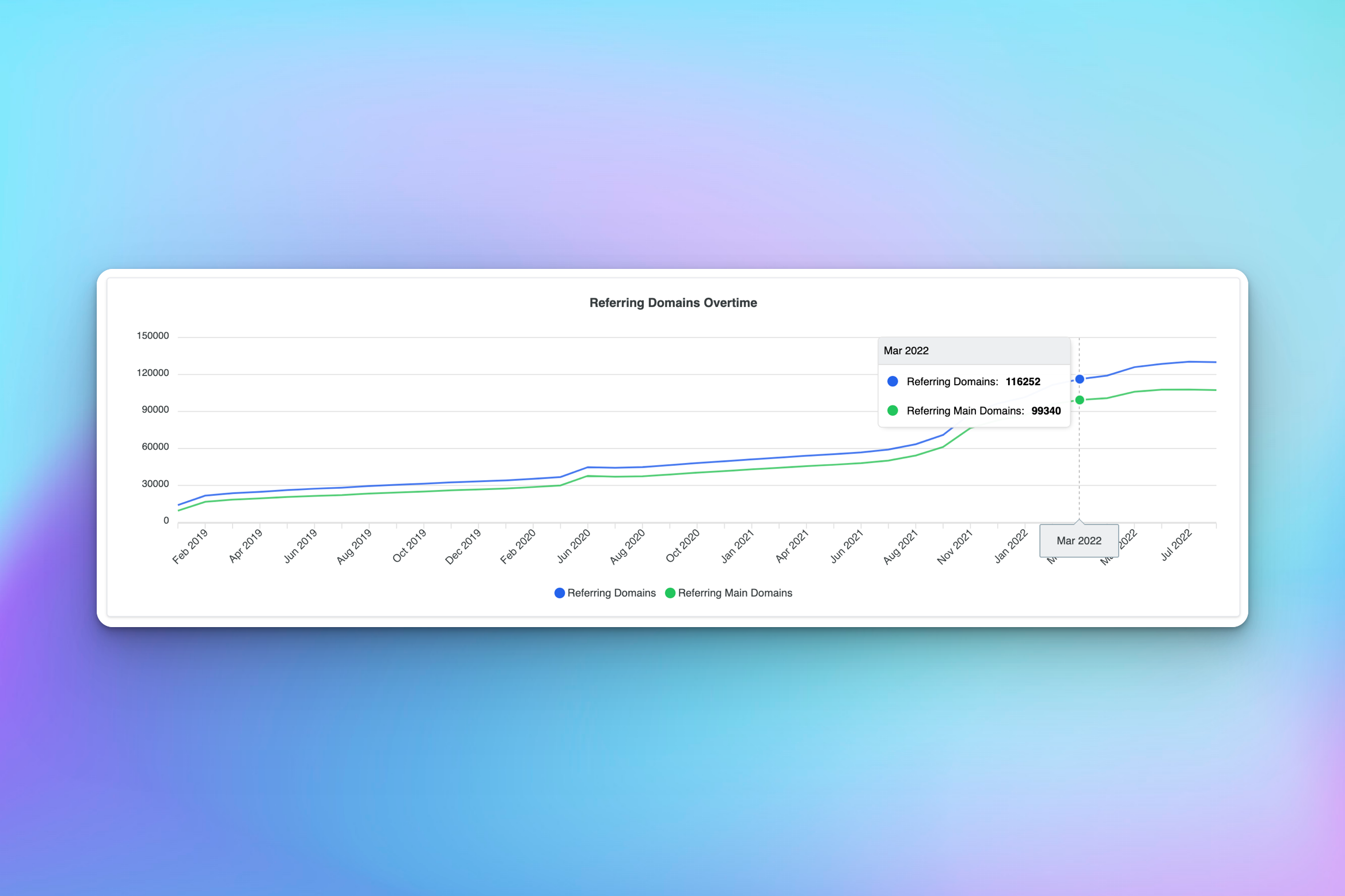Click the Nov 2021 axis label

[955, 546]
